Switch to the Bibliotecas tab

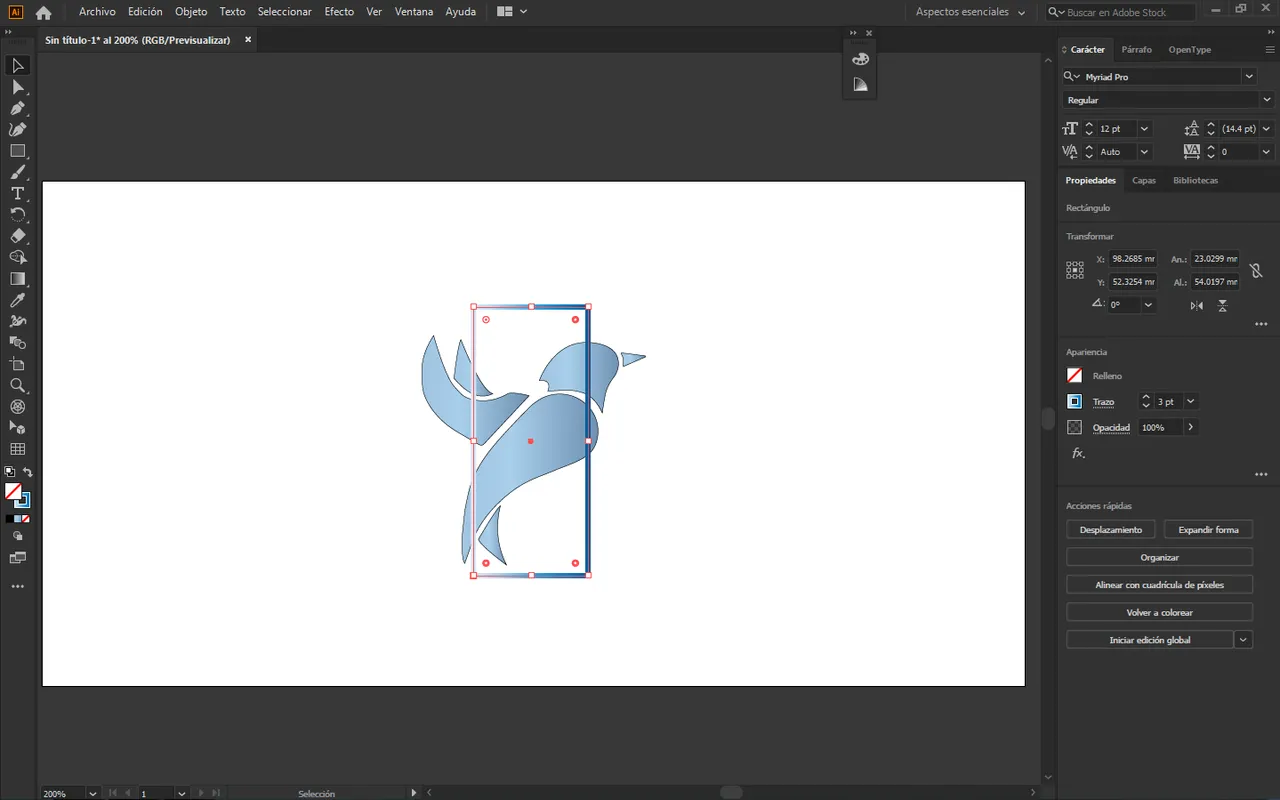[1196, 181]
